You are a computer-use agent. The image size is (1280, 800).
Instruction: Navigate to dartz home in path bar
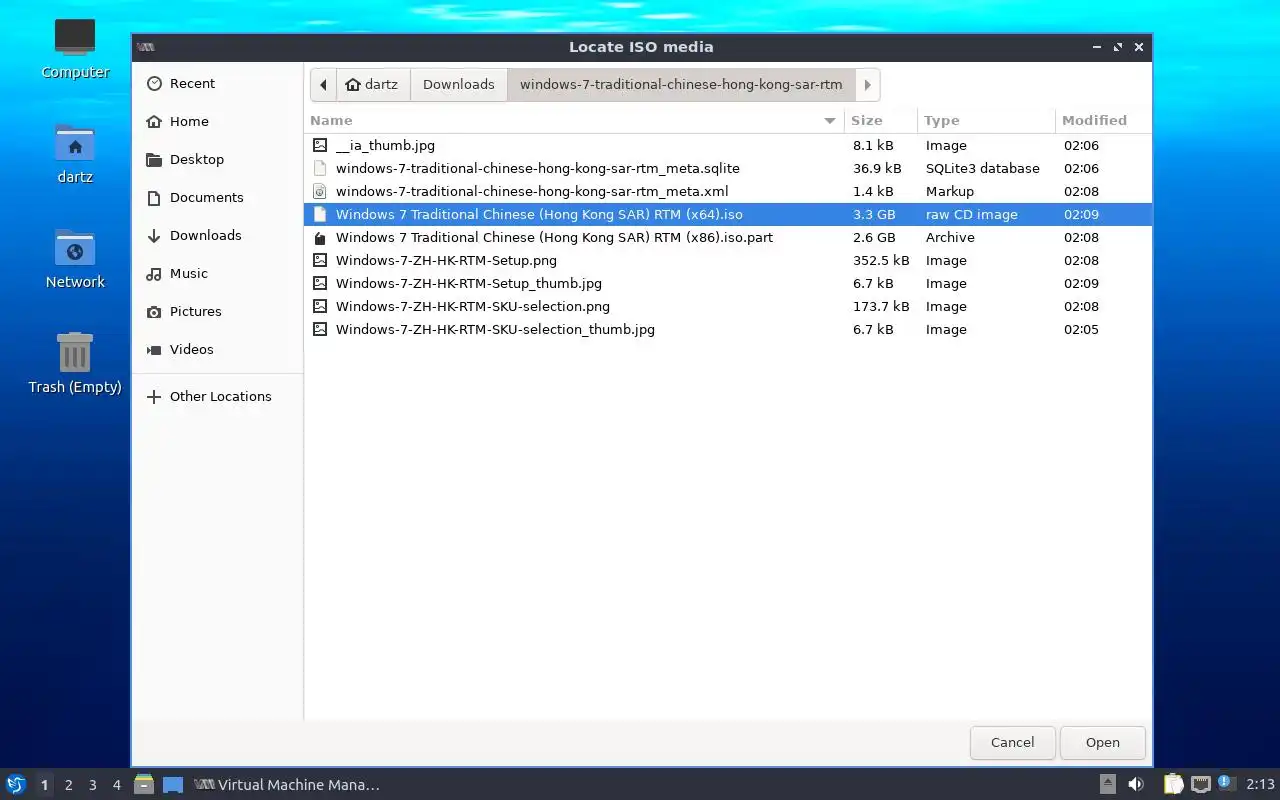(373, 85)
